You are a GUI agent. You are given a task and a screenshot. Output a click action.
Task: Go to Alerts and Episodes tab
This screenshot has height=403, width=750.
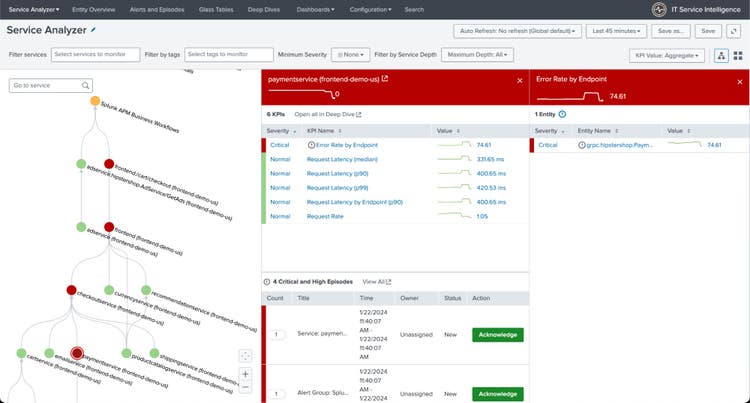point(155,9)
